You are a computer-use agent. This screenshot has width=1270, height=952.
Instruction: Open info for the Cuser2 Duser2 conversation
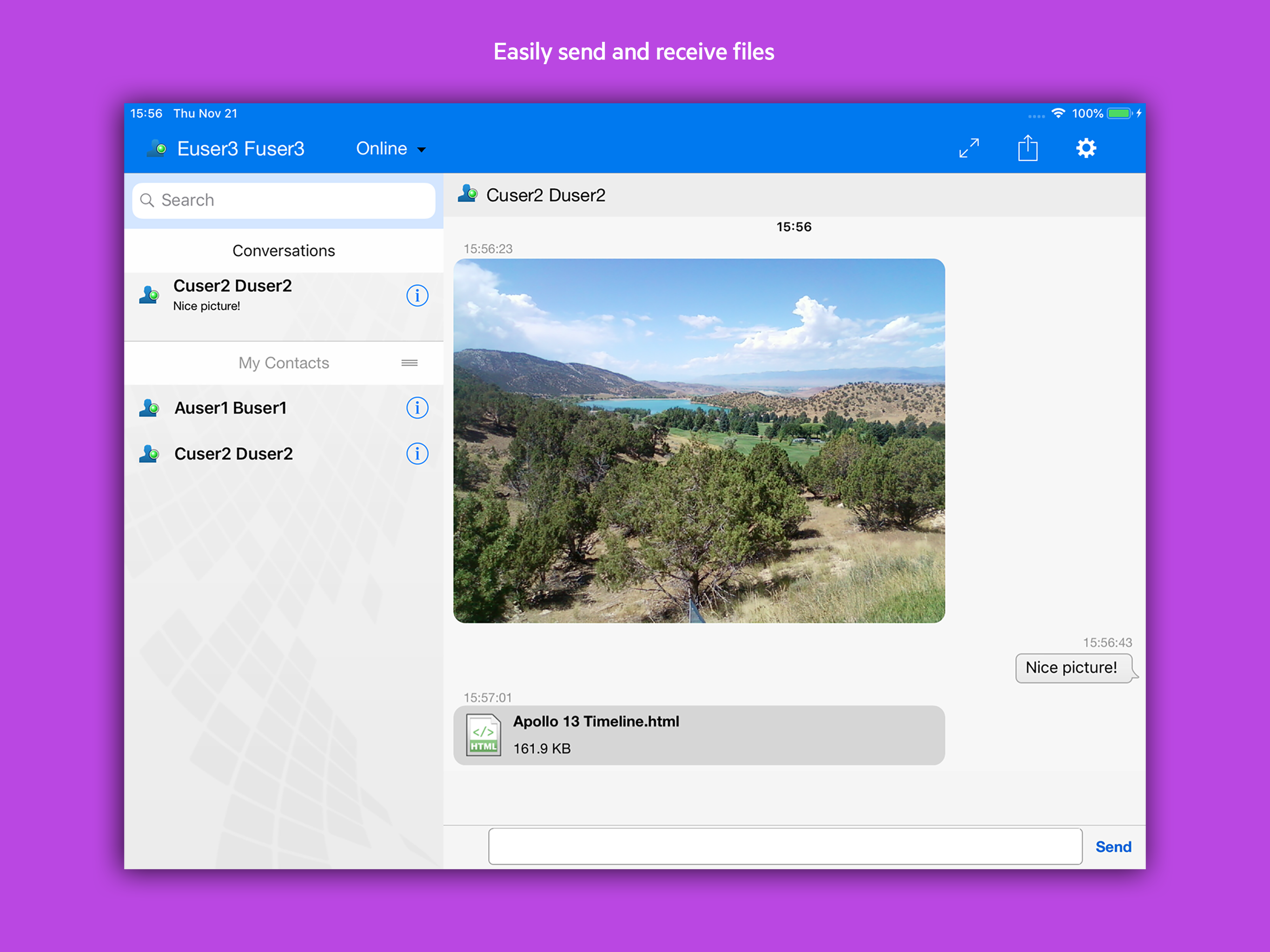coord(417,295)
